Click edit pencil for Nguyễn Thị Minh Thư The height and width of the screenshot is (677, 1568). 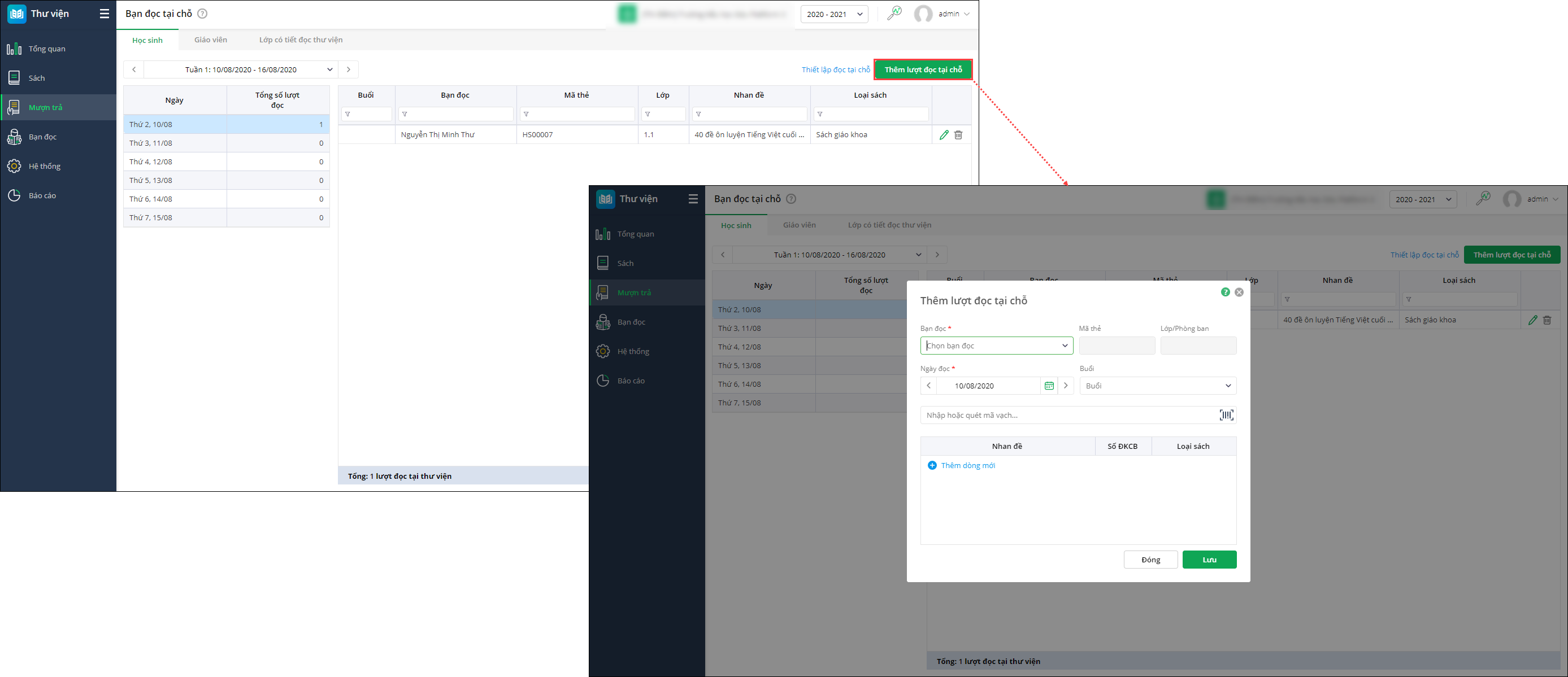coord(944,134)
